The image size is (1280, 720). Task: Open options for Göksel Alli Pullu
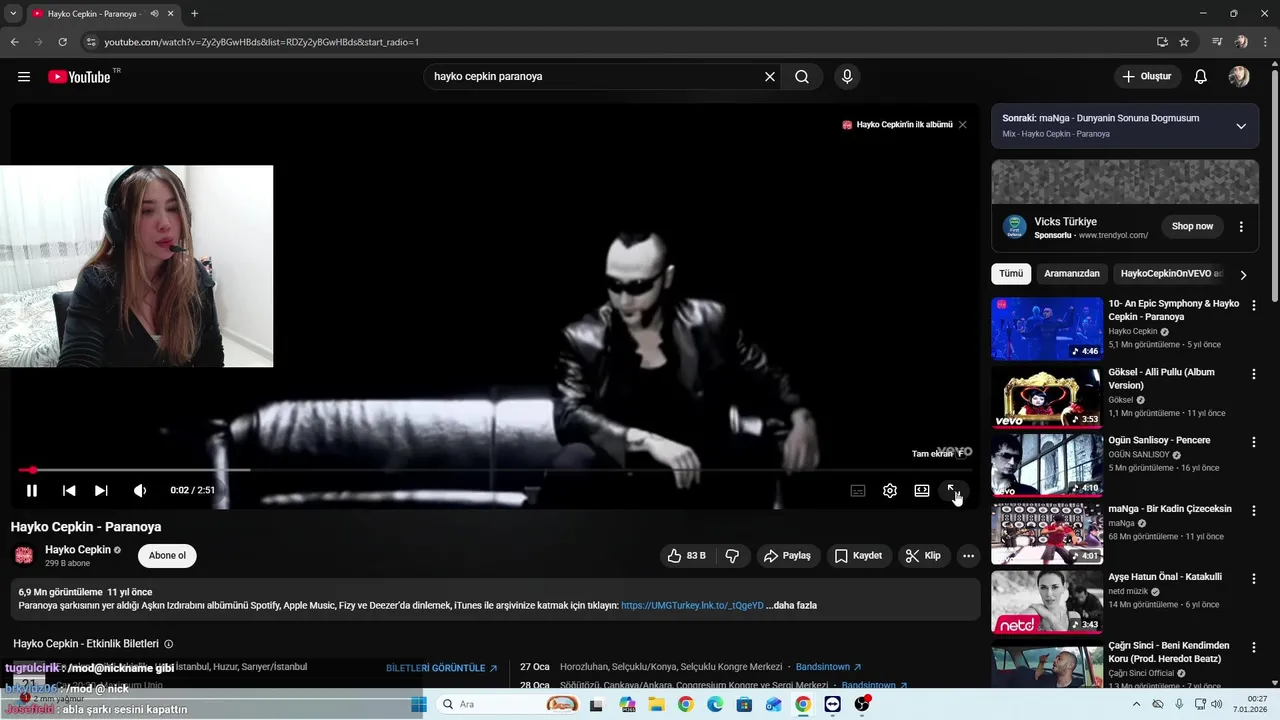tap(1254, 374)
